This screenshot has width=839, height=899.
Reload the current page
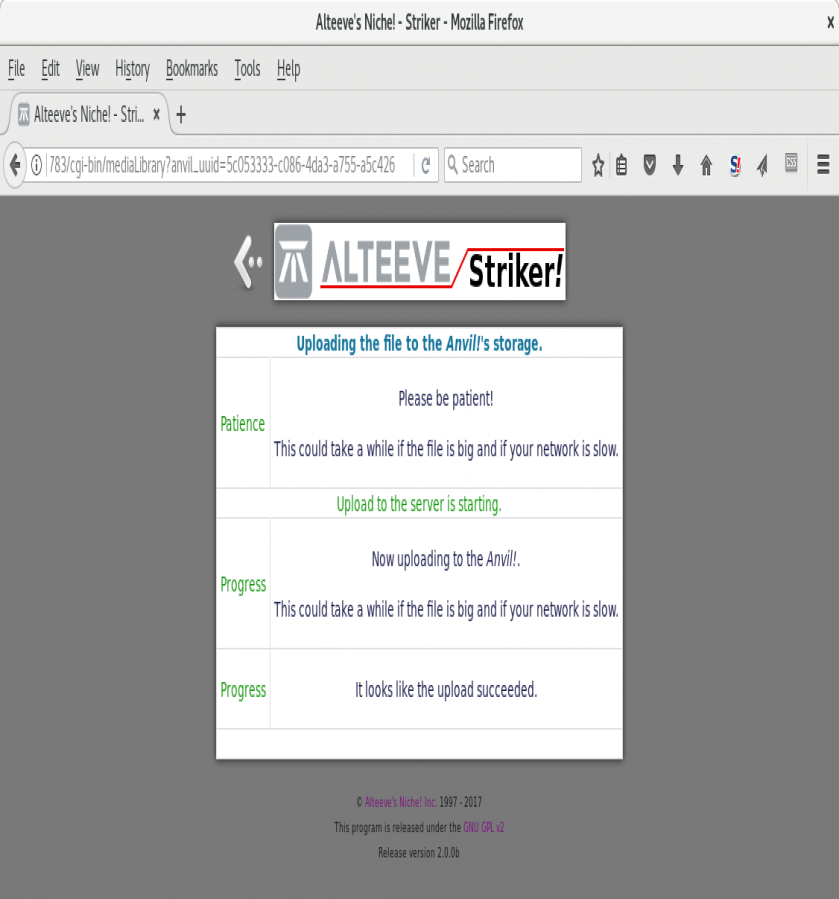tap(426, 165)
